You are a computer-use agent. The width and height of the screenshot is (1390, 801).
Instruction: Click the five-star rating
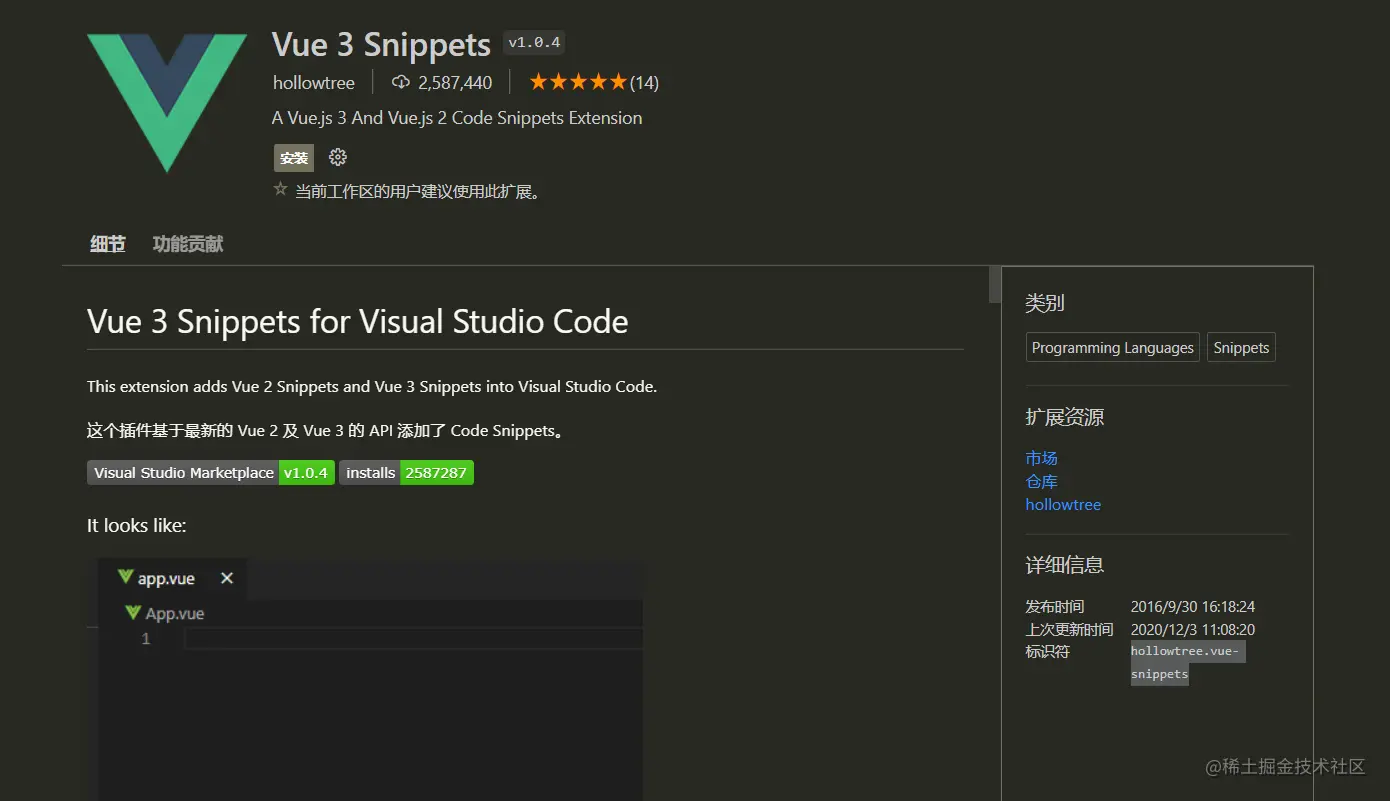578,82
